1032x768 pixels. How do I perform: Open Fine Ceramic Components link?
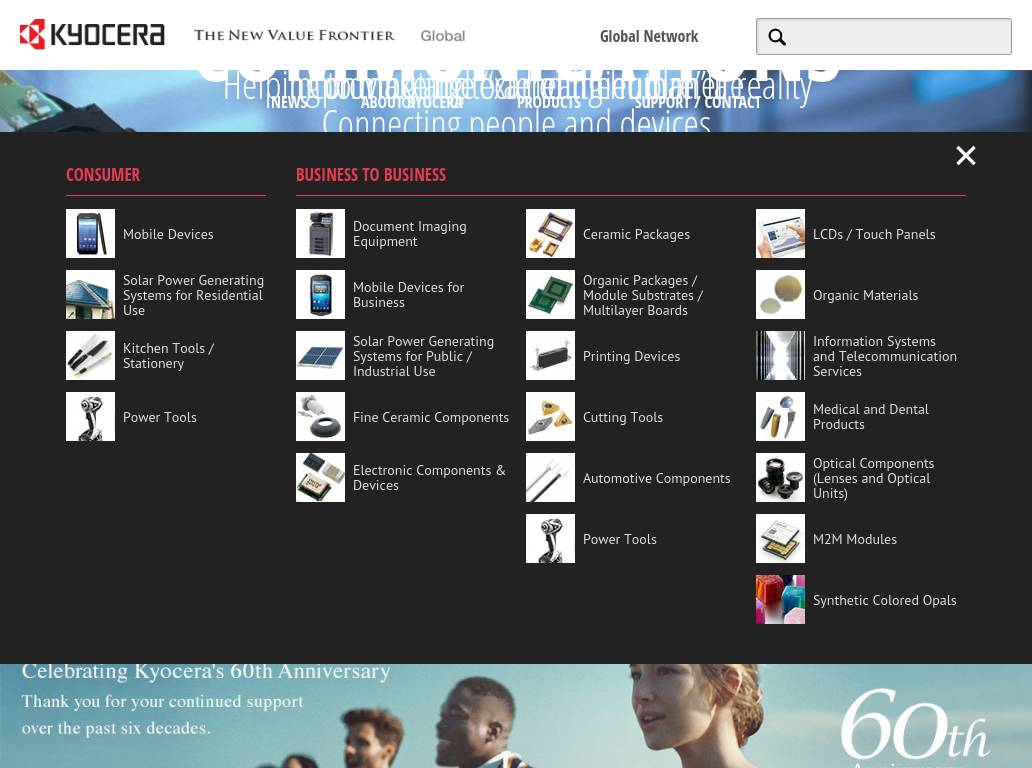click(x=430, y=417)
